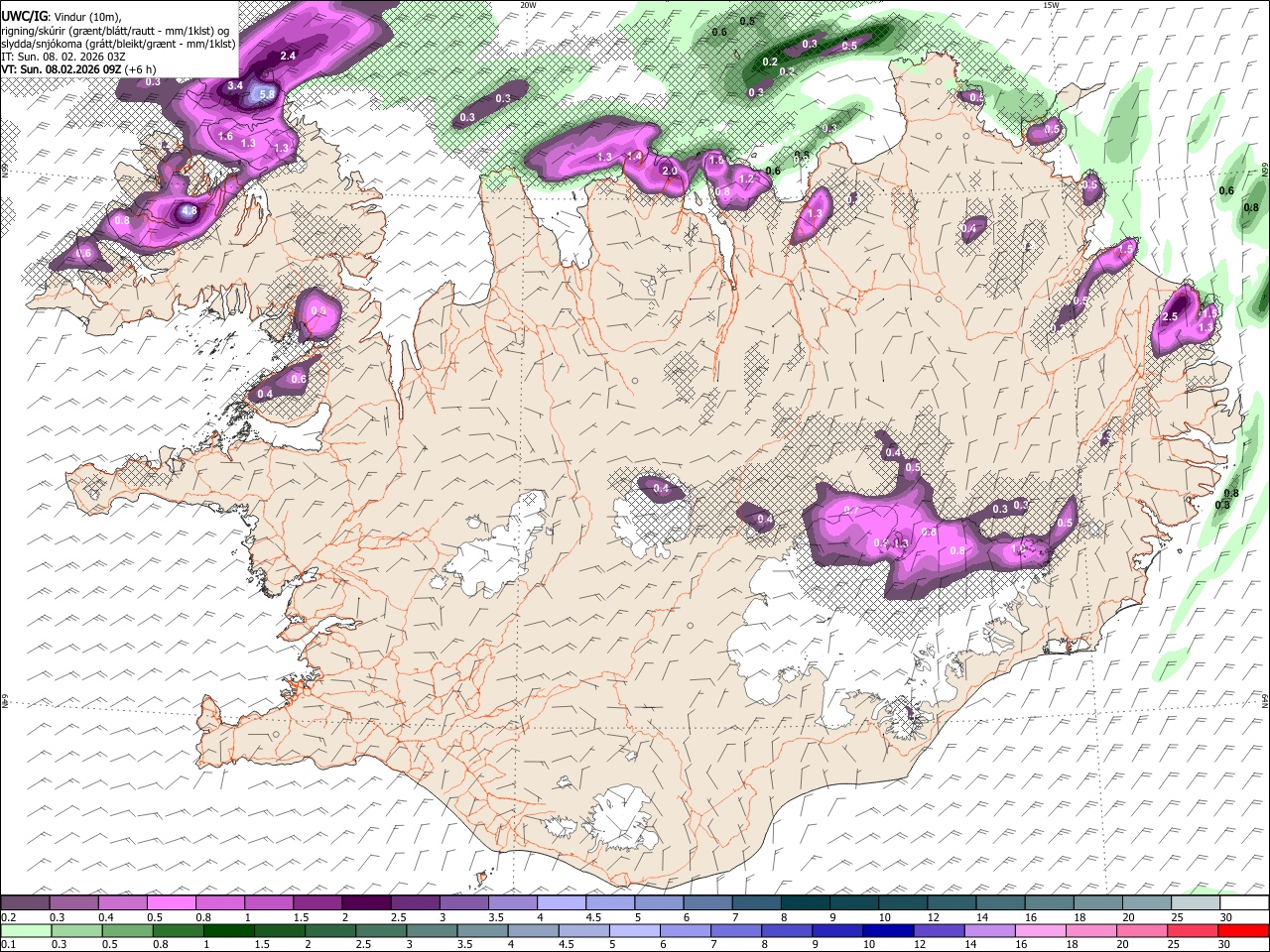This screenshot has height=952, width=1270.
Task: Click the 2.5 snowfall value on east coast
Action: pos(1170,316)
